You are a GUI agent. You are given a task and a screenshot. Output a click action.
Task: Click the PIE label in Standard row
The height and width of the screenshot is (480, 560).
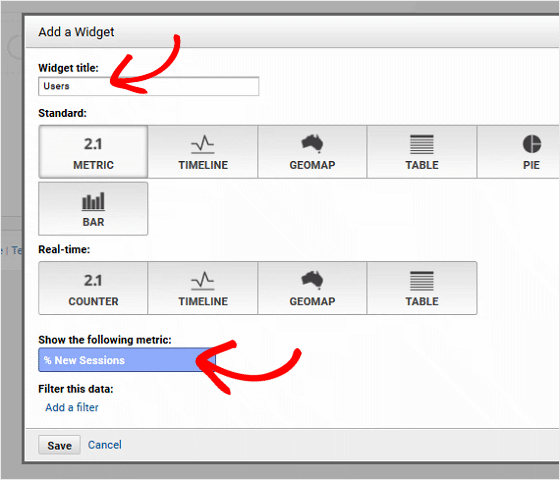pos(531,165)
